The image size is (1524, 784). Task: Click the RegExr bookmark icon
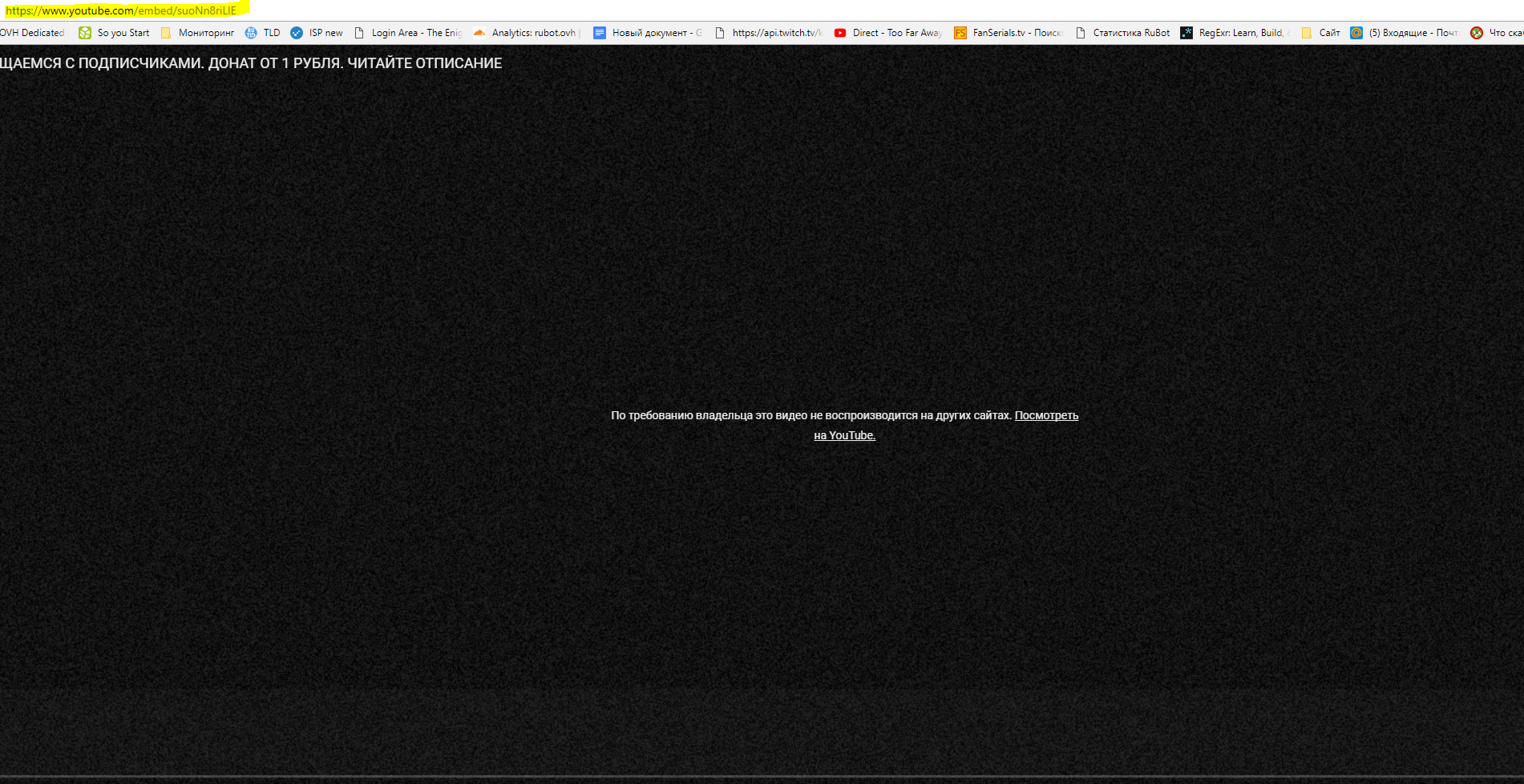pos(1186,33)
